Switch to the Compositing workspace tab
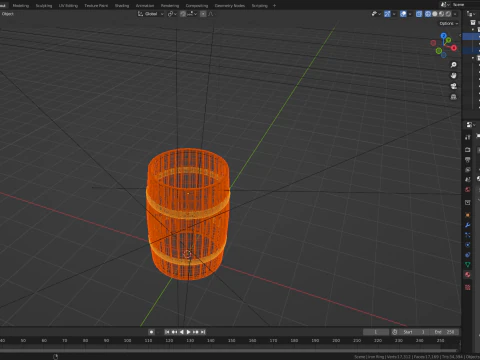This screenshot has width=480, height=360. (197, 5)
